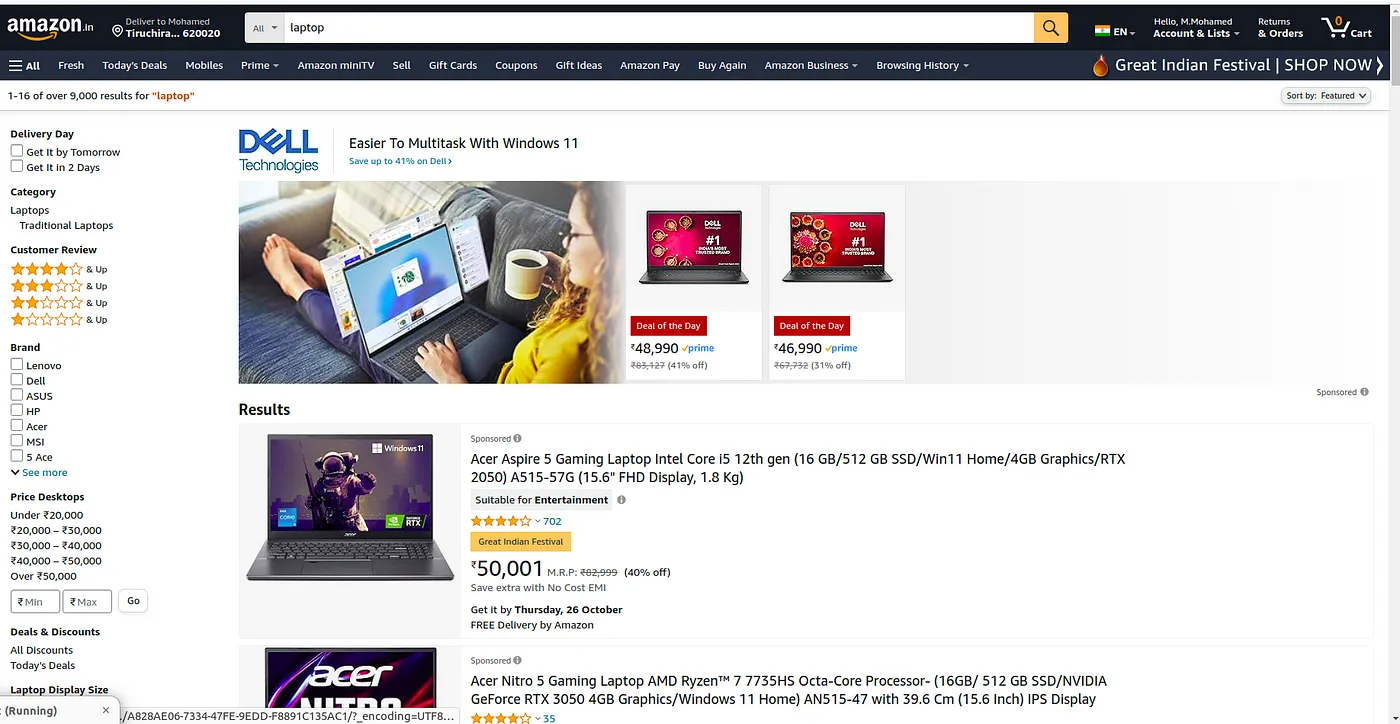Click the India flag language icon
1400x724 pixels.
1102,31
